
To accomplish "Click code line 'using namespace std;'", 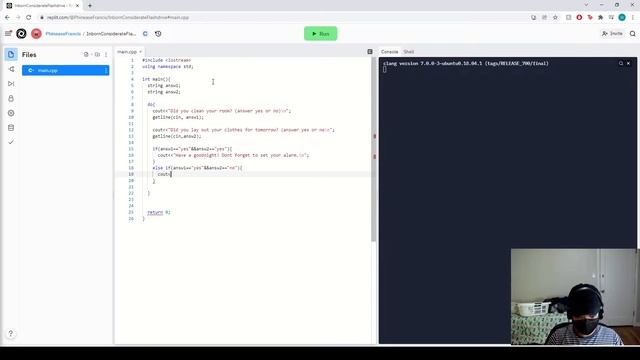I will click(x=168, y=67).
